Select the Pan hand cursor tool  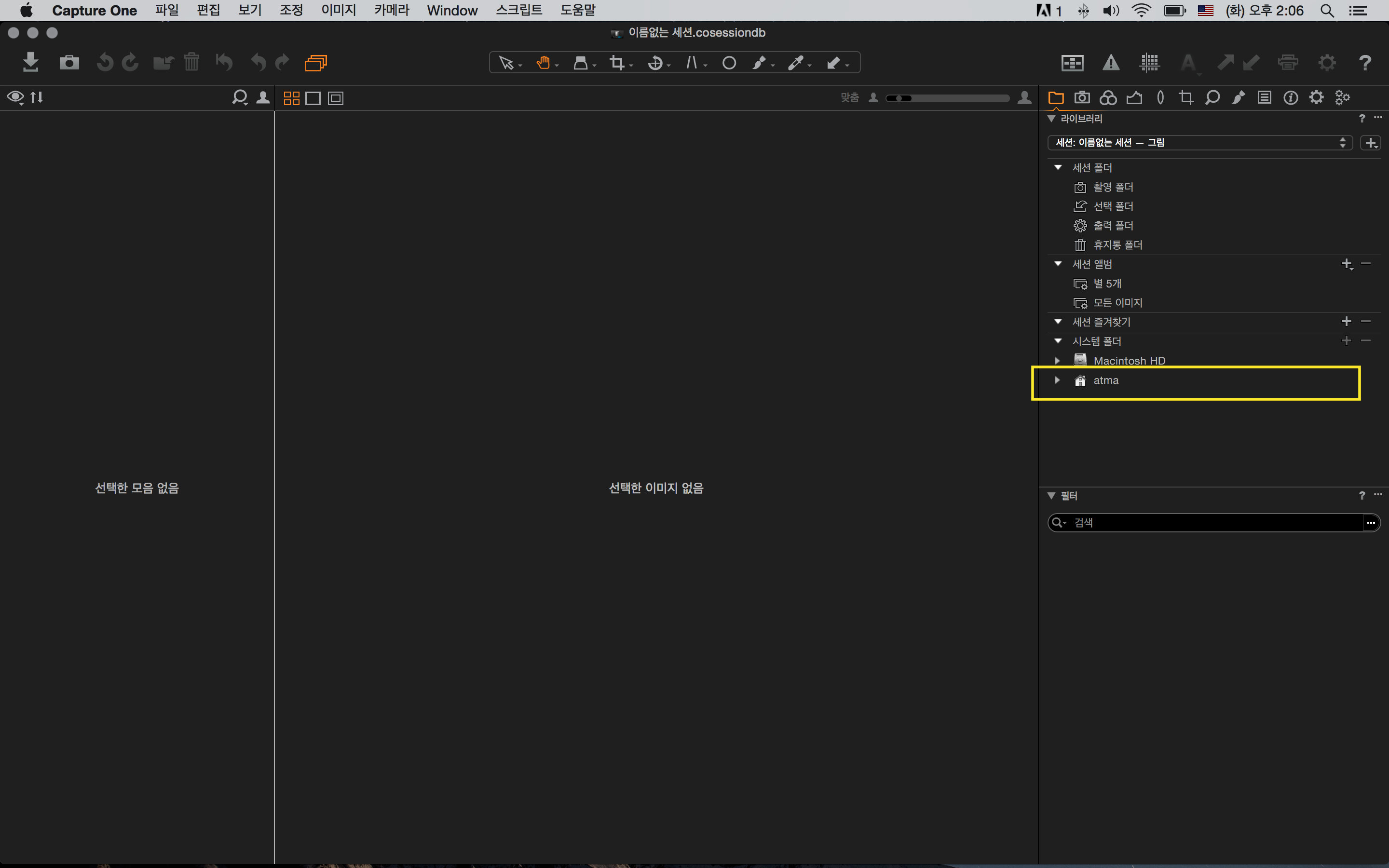click(x=543, y=63)
